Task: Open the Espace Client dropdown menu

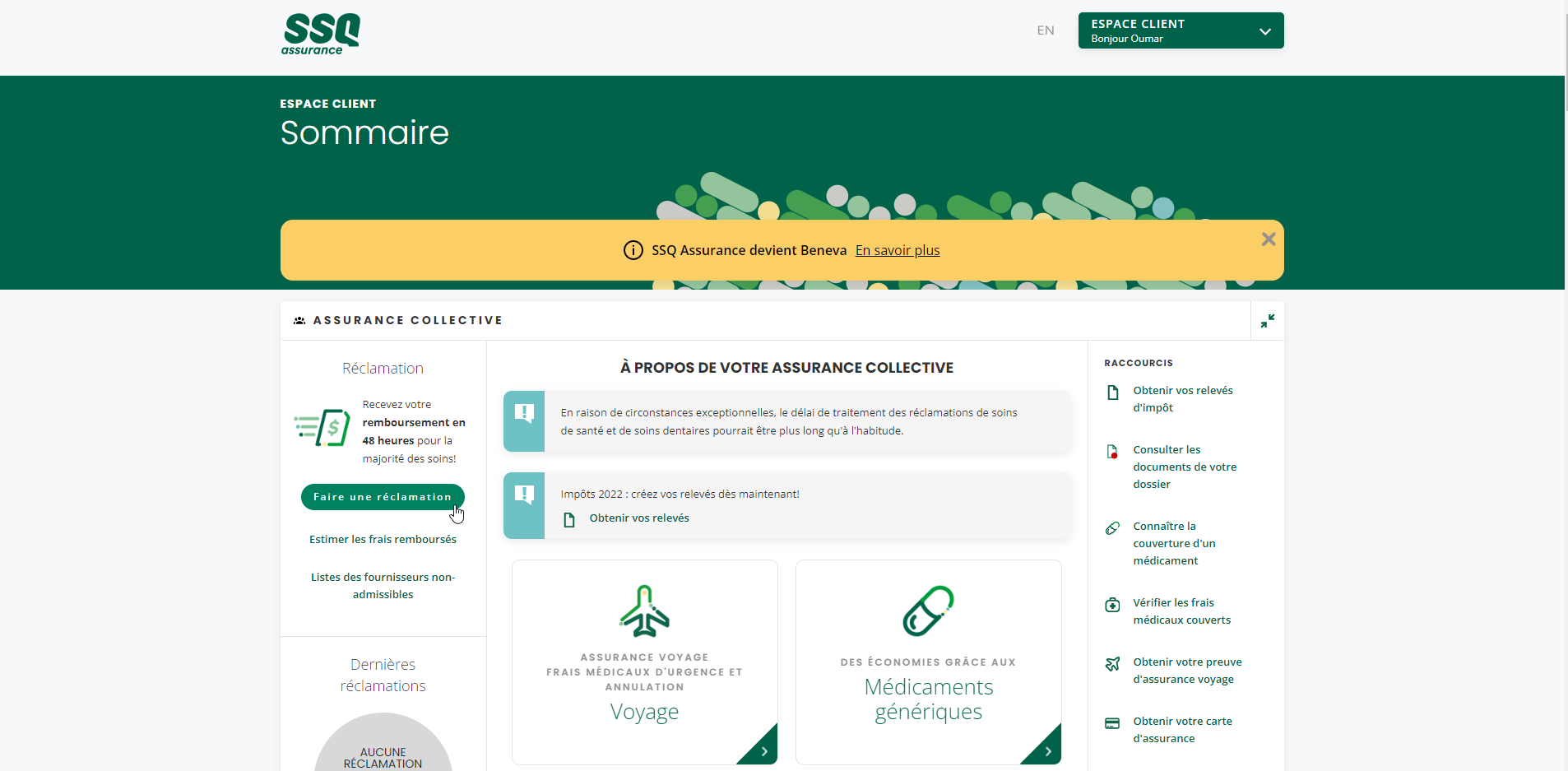Action: [x=1181, y=30]
